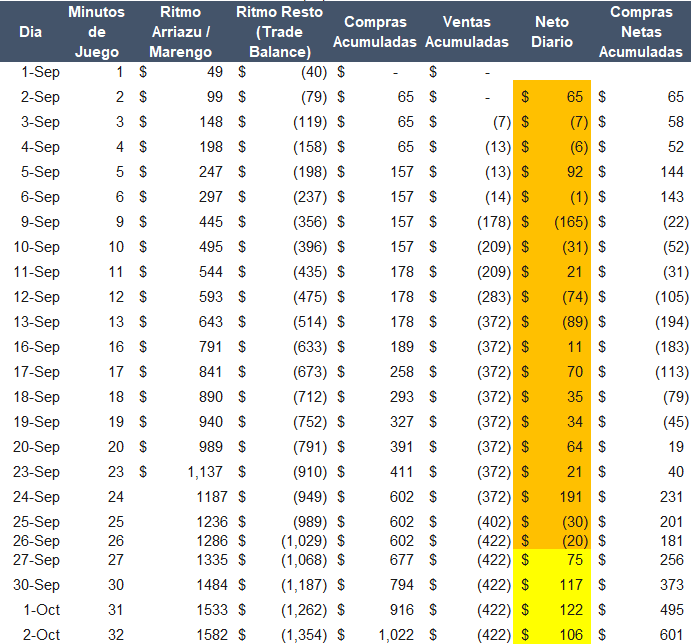
Task: Select the date cell 2-Oct
Action: [x=41, y=635]
